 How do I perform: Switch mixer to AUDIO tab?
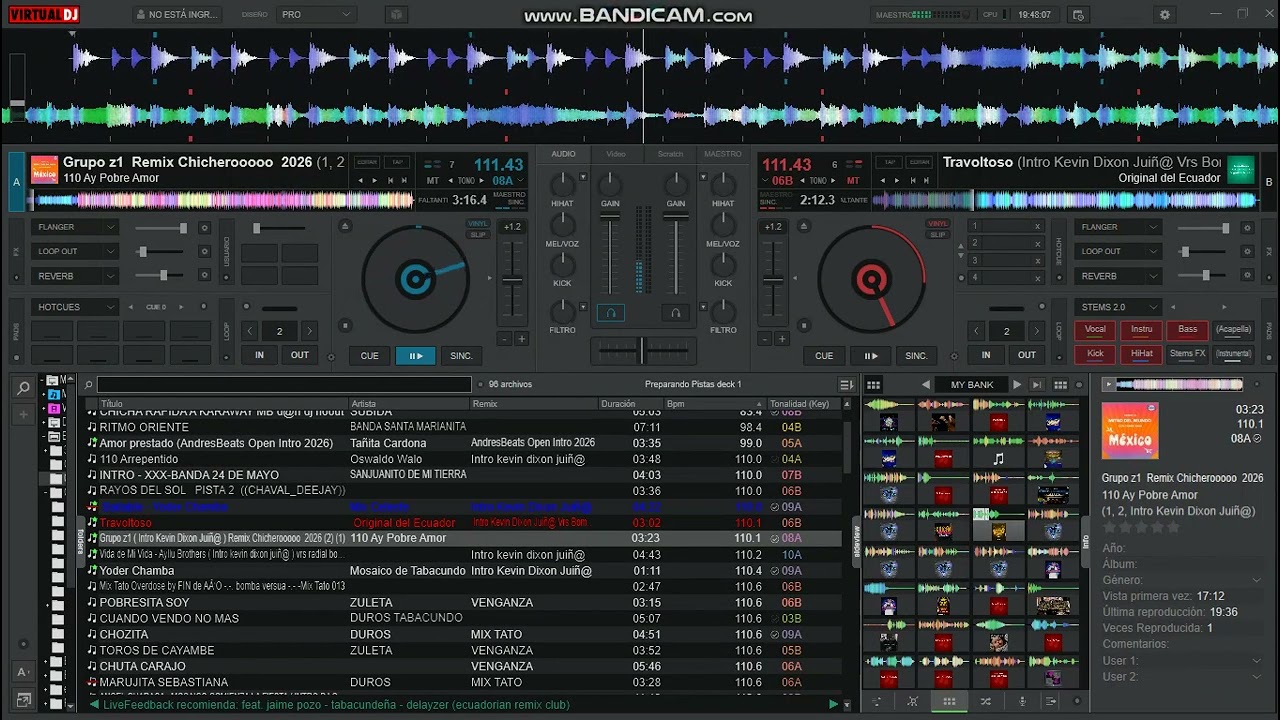(x=563, y=154)
